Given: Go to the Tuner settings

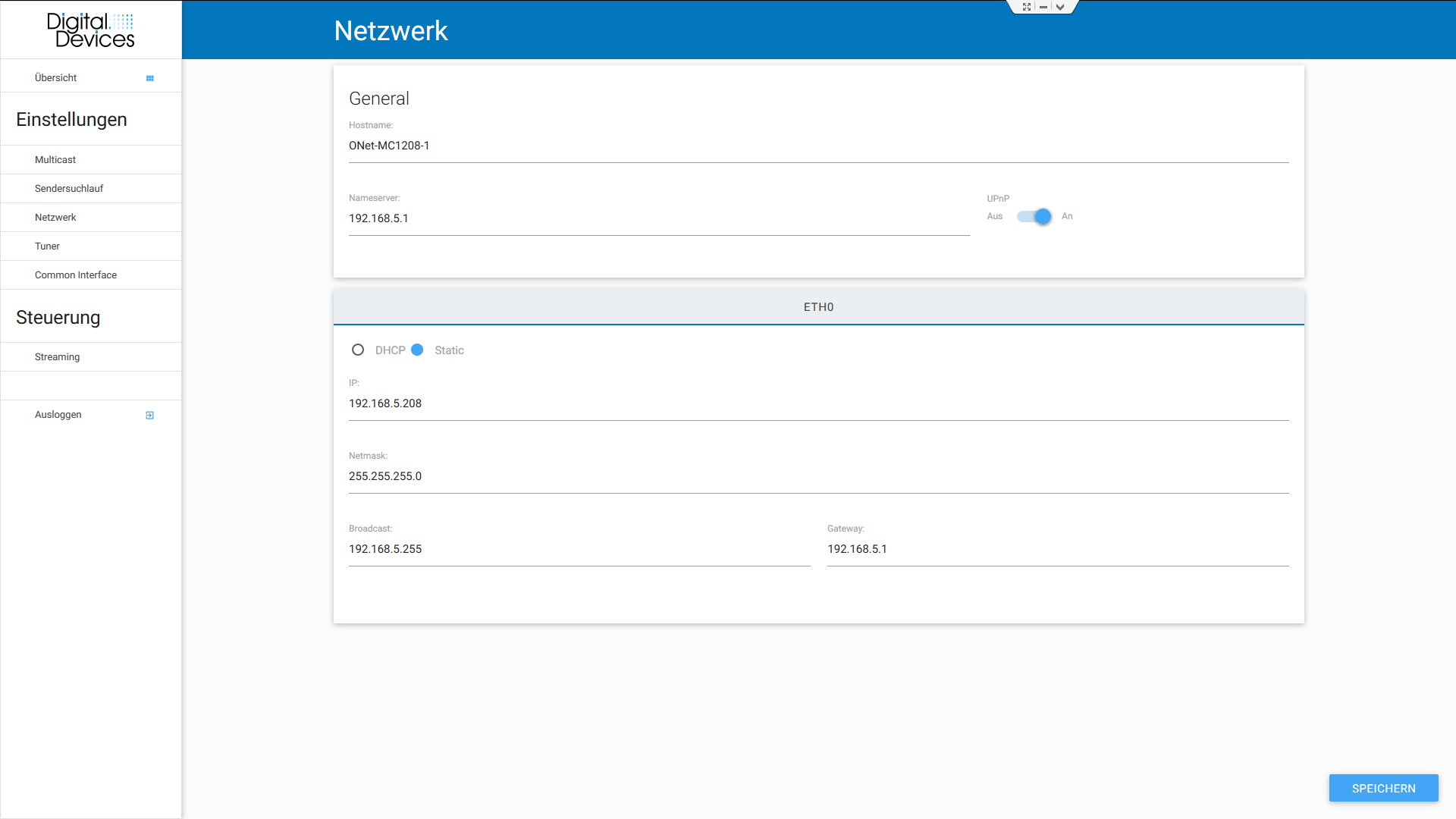Looking at the screenshot, I should pos(47,246).
